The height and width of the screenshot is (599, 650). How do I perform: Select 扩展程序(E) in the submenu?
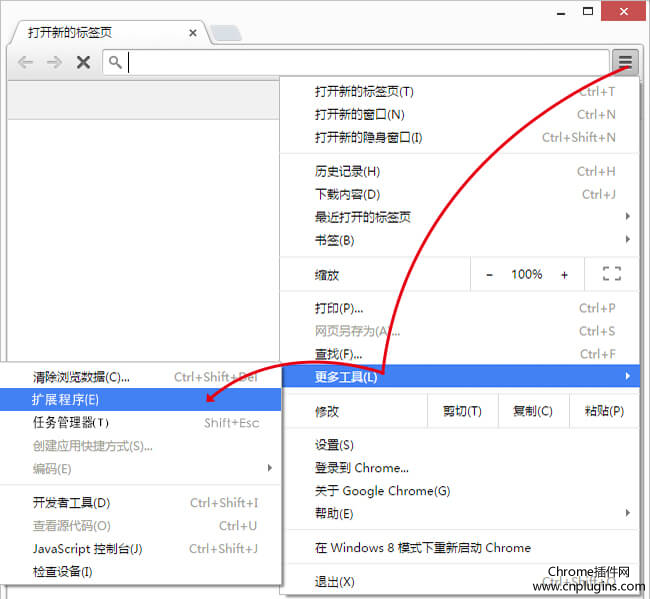click(66, 399)
